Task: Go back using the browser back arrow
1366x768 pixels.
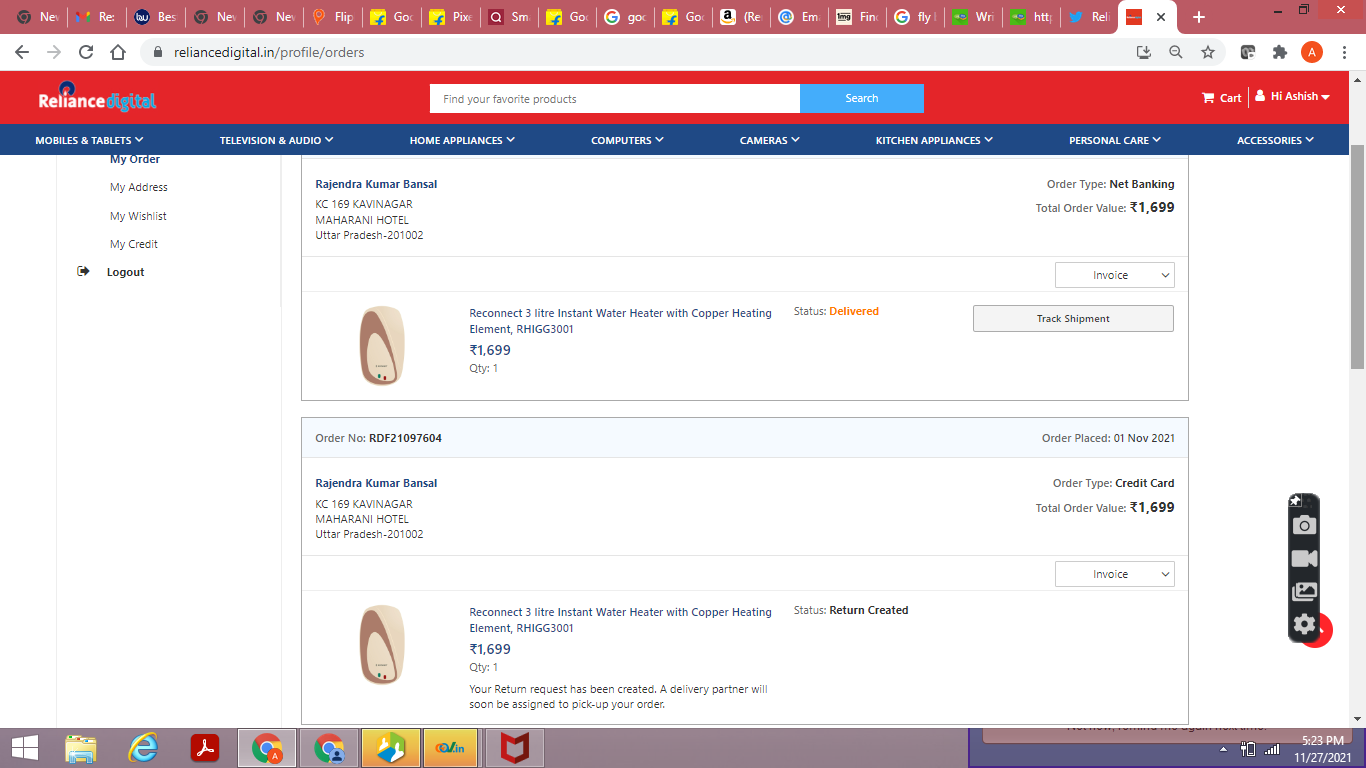Action: click(x=22, y=52)
